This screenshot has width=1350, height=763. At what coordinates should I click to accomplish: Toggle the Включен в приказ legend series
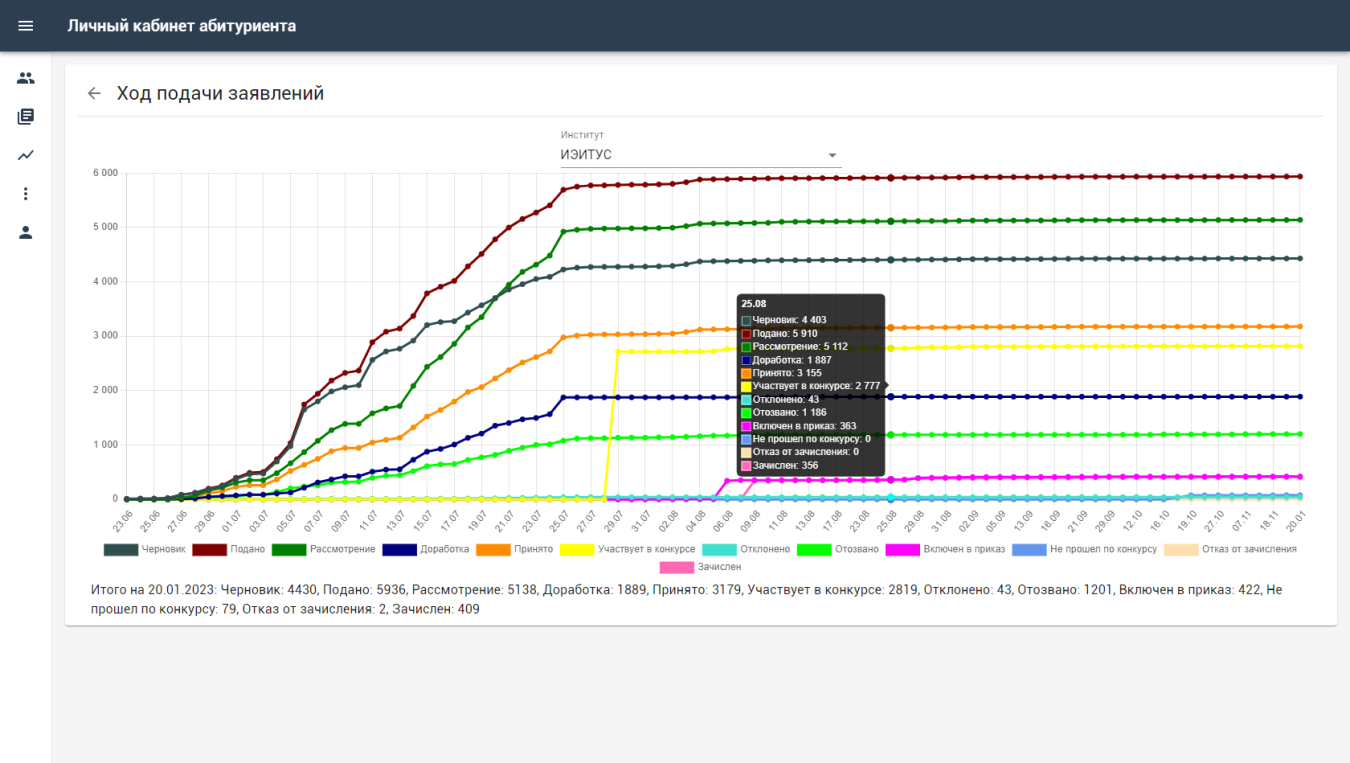(945, 549)
